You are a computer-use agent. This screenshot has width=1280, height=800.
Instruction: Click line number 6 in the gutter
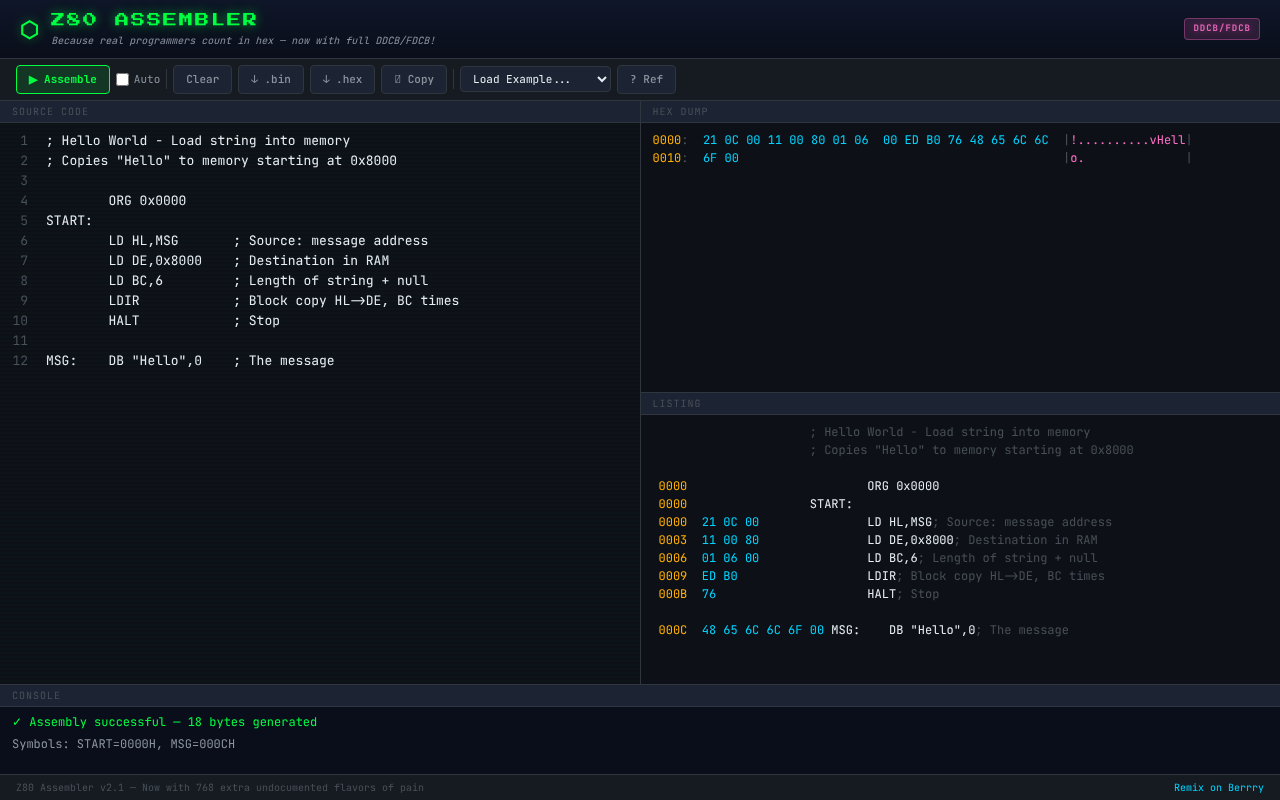point(24,241)
